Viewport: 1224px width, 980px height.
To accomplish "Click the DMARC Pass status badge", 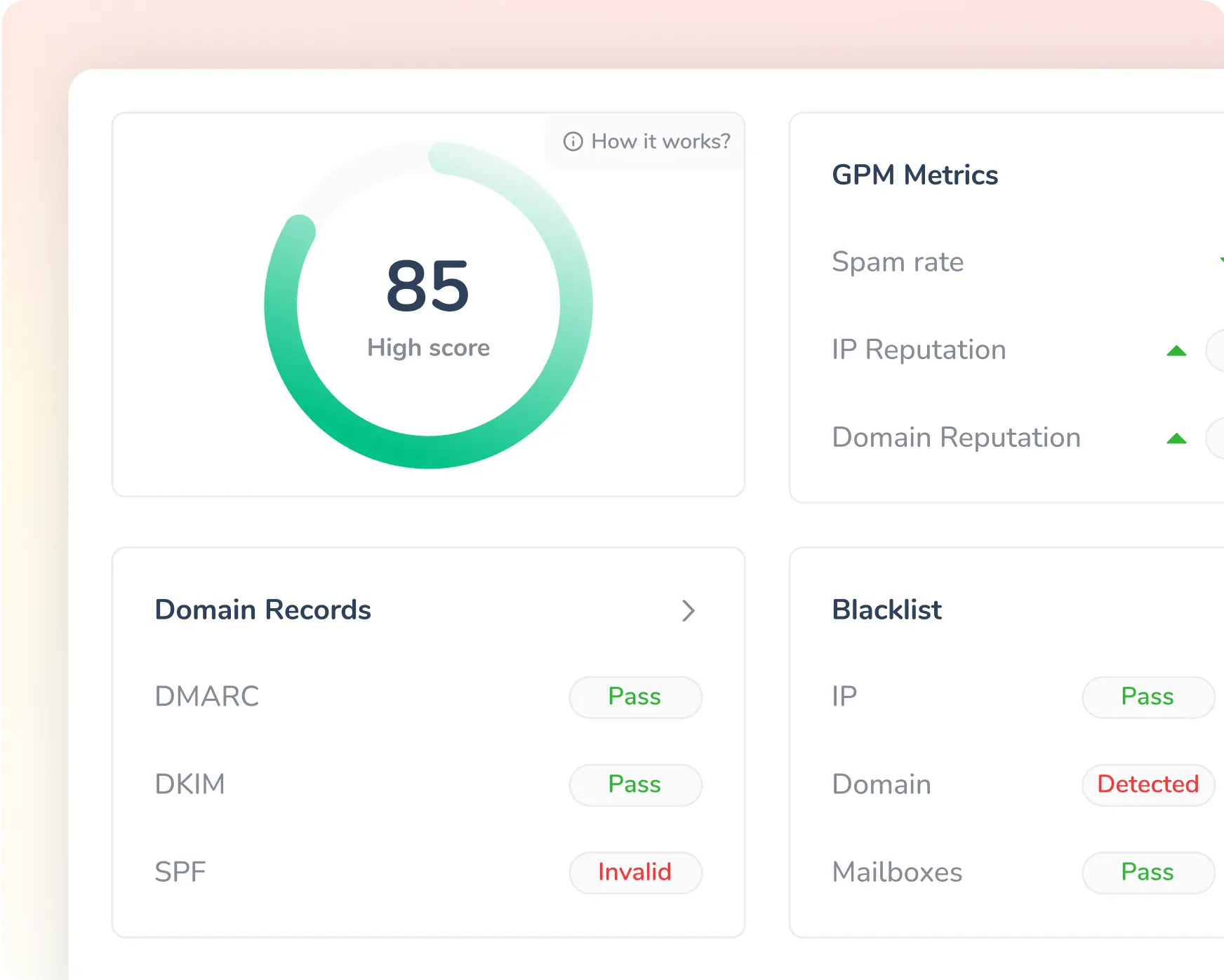I will coord(635,697).
